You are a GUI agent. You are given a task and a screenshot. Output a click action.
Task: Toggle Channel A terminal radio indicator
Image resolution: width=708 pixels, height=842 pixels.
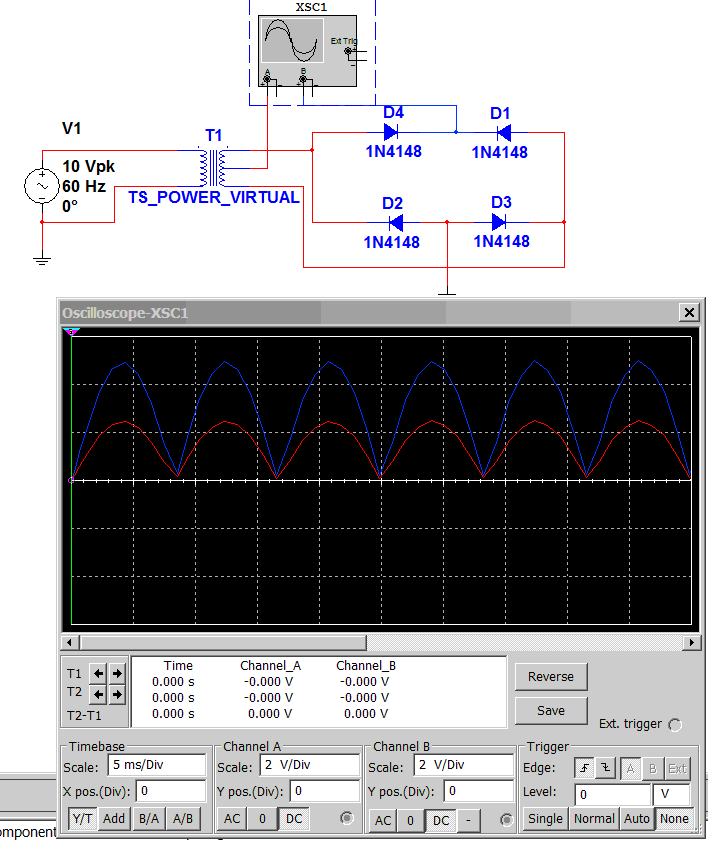pyautogui.click(x=347, y=818)
